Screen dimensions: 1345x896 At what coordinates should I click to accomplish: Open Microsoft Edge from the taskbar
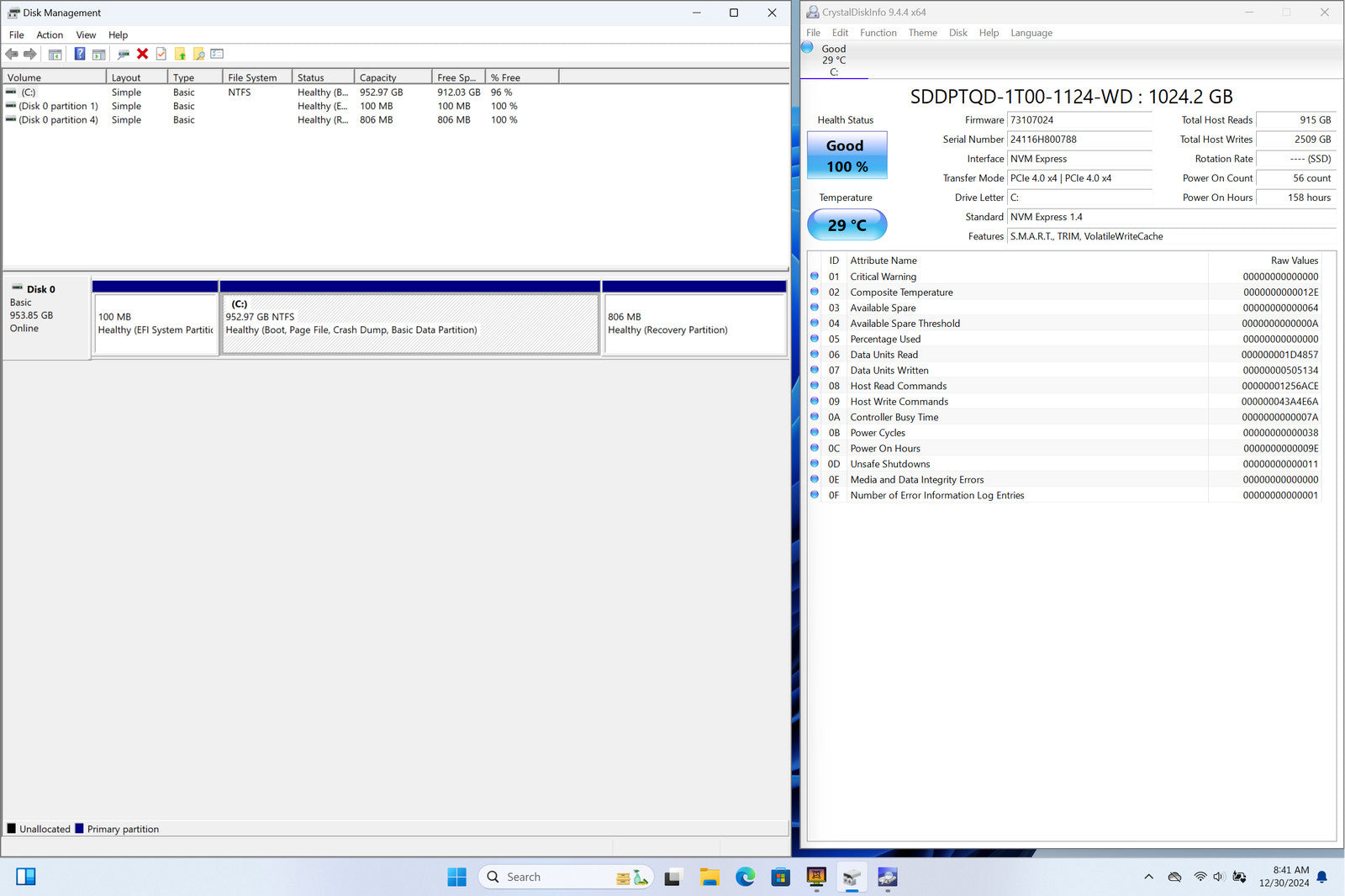[x=745, y=878]
